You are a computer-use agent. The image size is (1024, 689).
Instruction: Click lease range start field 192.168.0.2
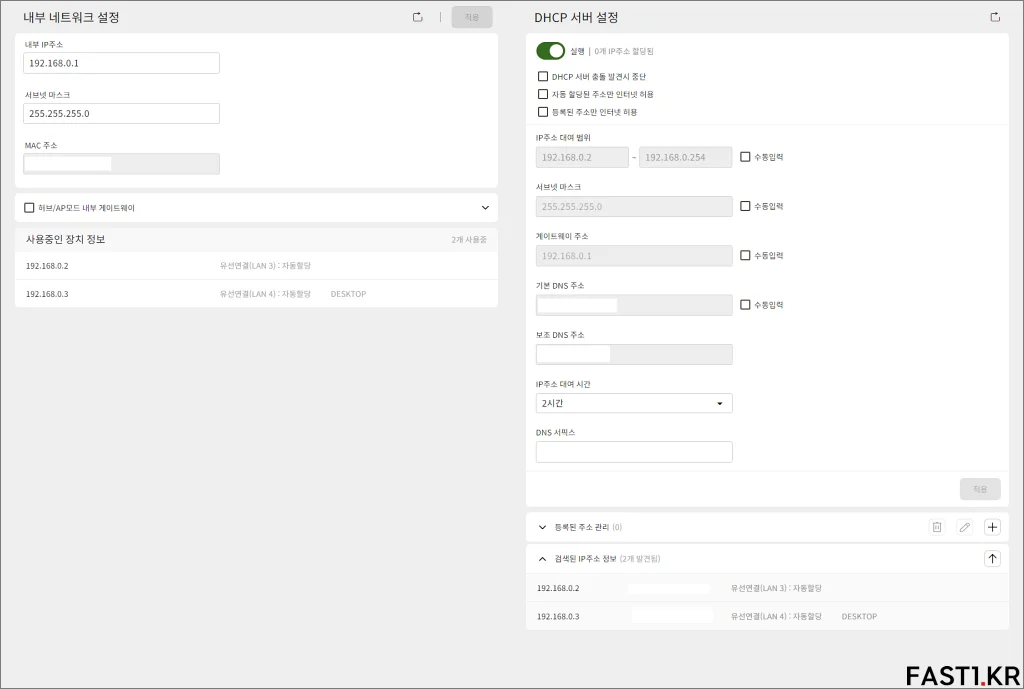583,157
